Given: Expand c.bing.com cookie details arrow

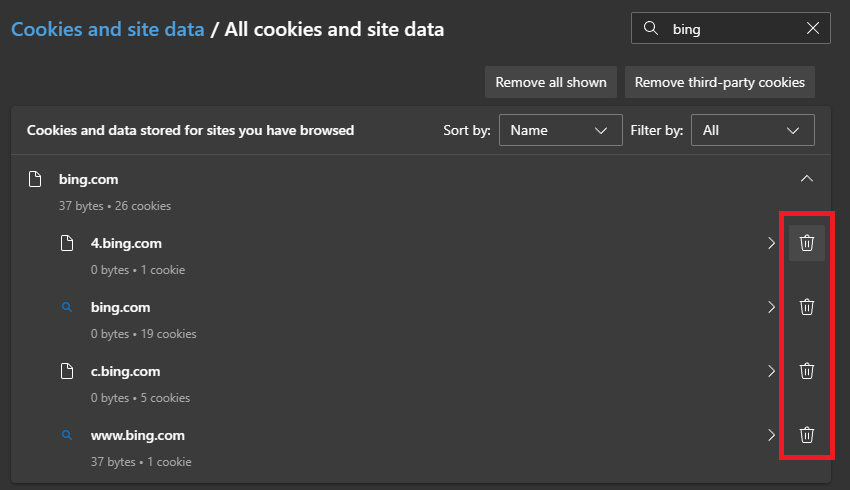Looking at the screenshot, I should point(771,371).
